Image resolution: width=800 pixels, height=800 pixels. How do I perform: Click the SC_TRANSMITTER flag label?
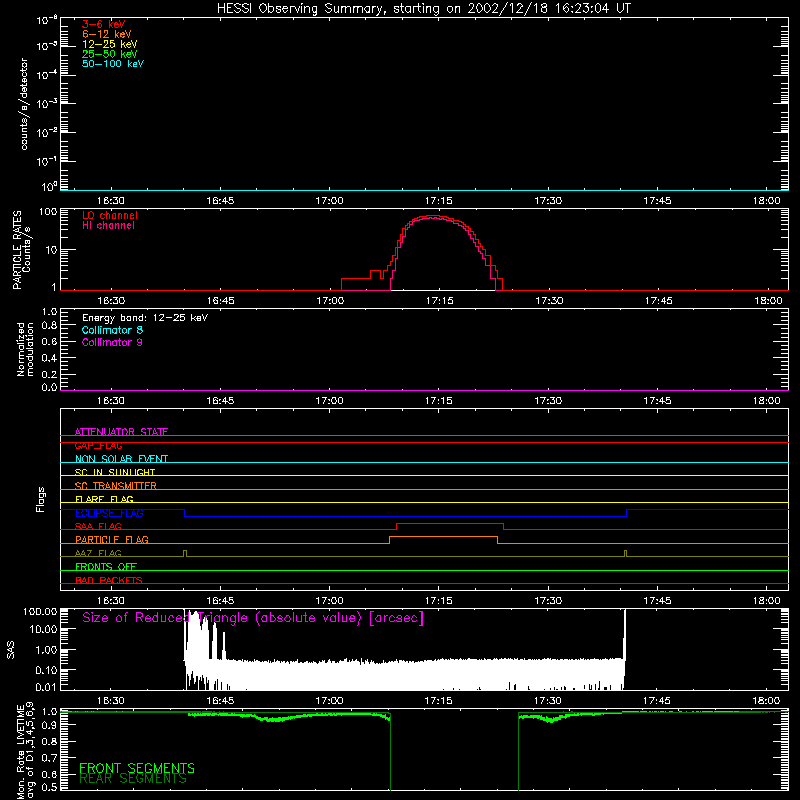point(115,486)
